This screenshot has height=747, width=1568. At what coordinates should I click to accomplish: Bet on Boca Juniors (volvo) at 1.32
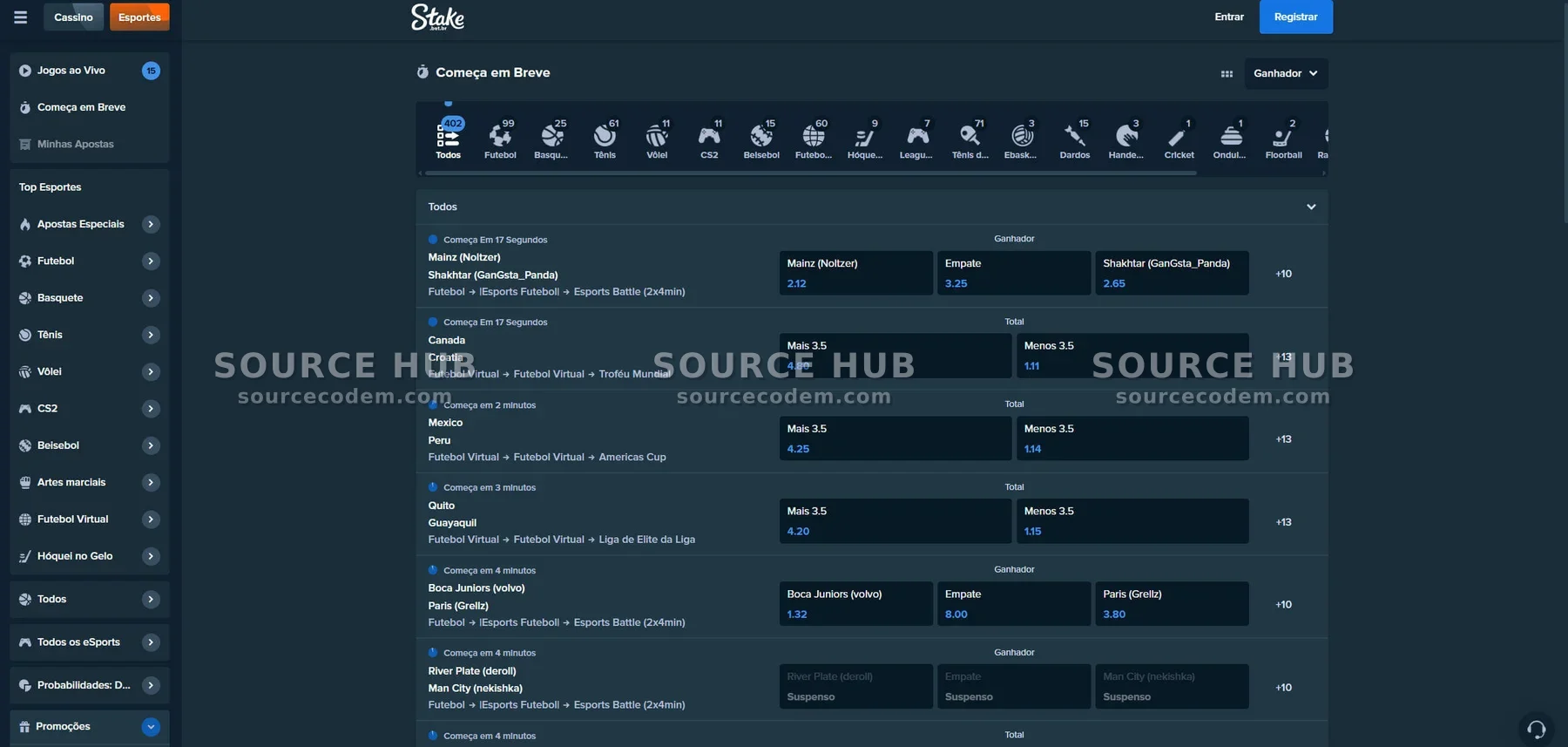tap(855, 604)
